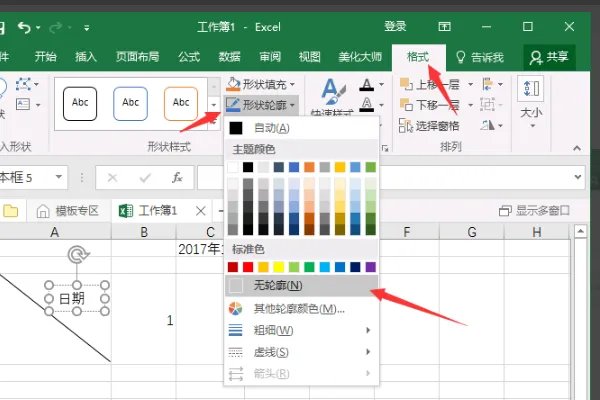Pick the orange theme color swatch
600x400 pixels.
[x=309, y=167]
